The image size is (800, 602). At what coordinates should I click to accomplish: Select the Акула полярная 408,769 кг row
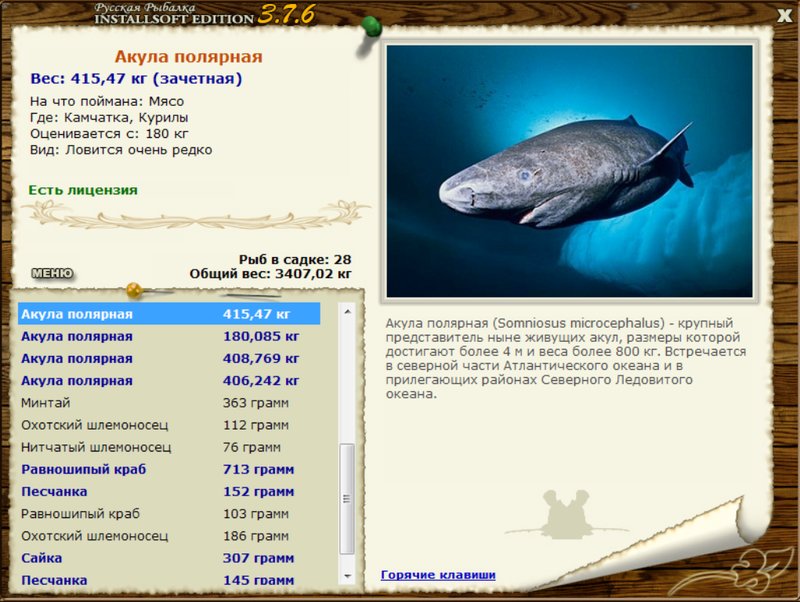click(x=169, y=358)
